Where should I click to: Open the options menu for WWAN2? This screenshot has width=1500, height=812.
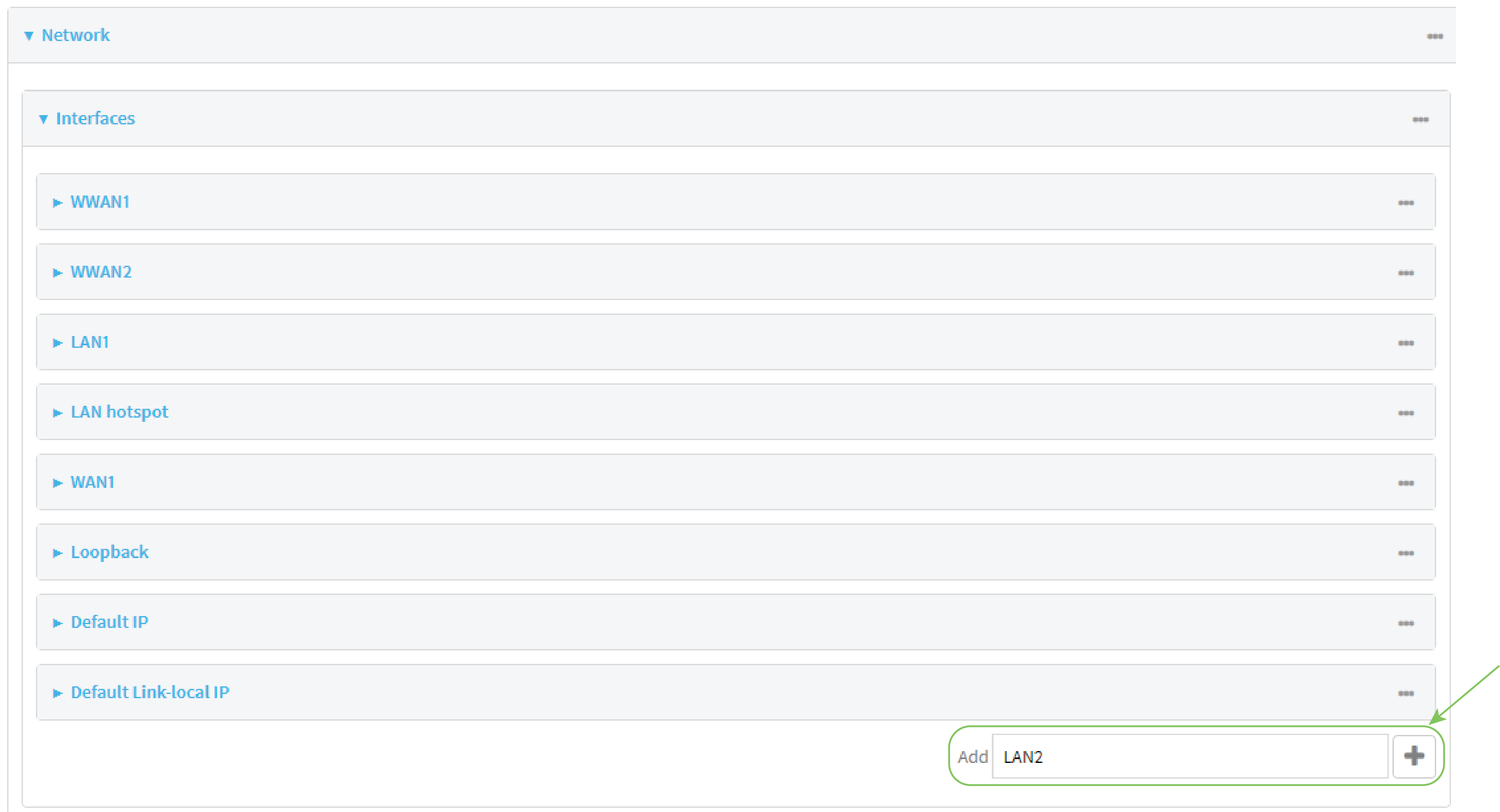[1406, 272]
